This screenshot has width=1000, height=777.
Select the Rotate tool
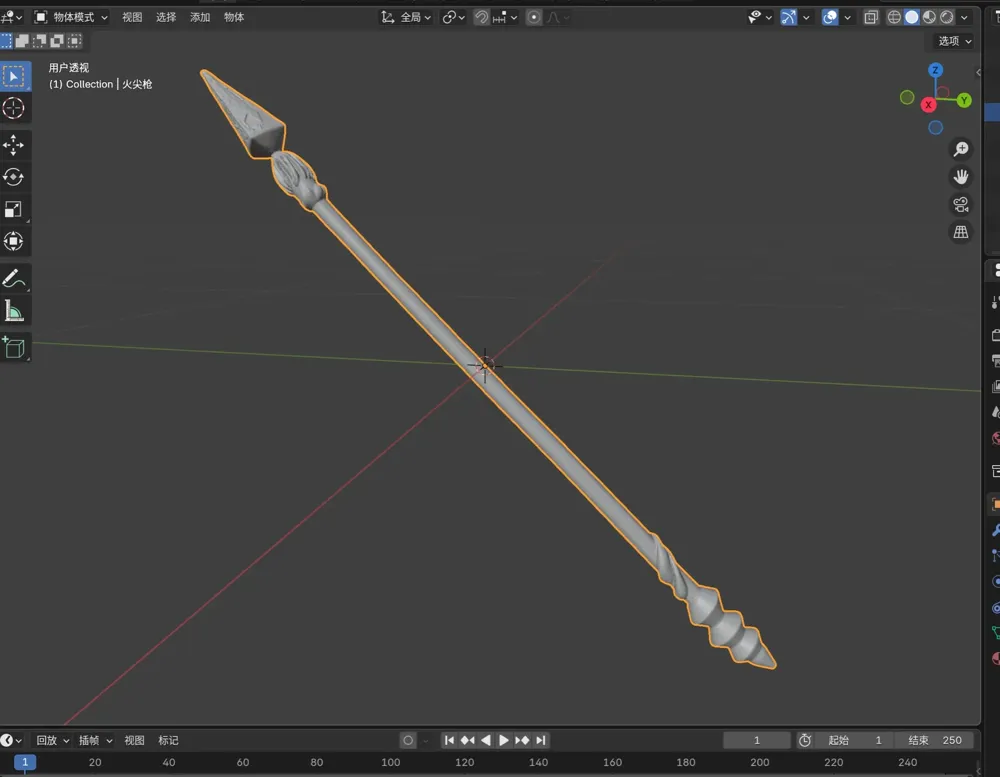point(14,177)
